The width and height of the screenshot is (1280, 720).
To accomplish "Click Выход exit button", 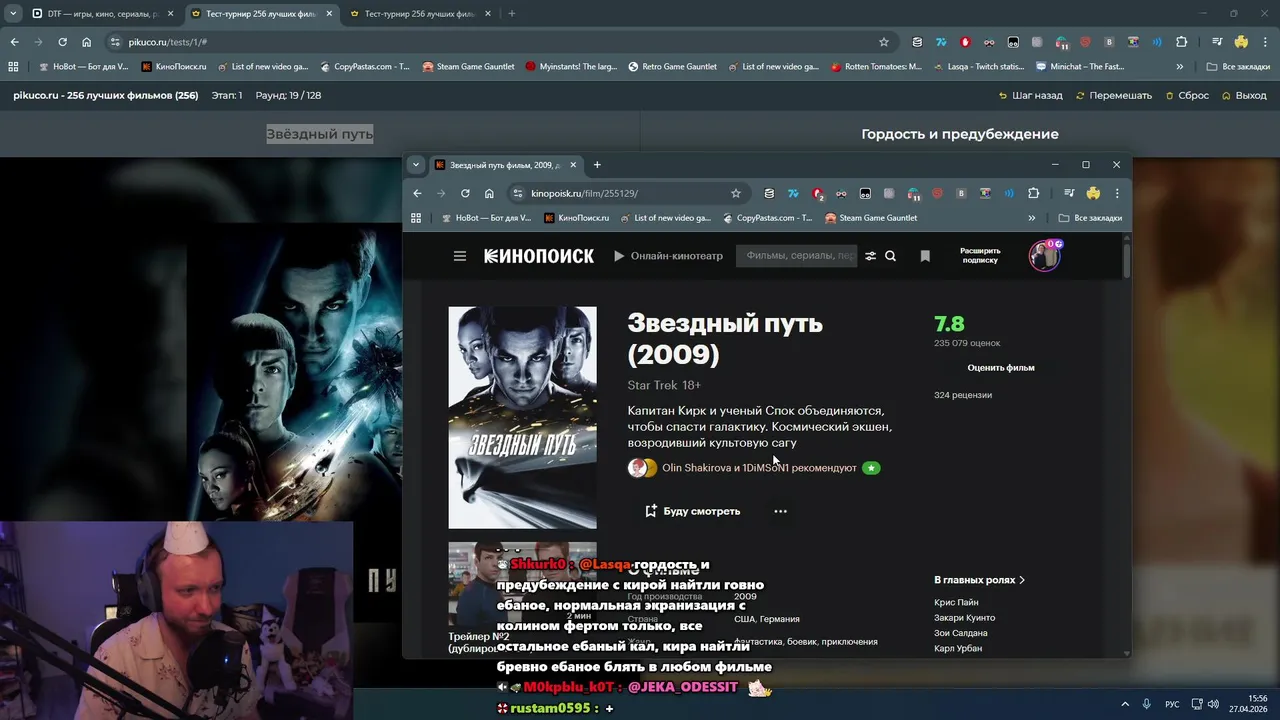I will pyautogui.click(x=1244, y=95).
